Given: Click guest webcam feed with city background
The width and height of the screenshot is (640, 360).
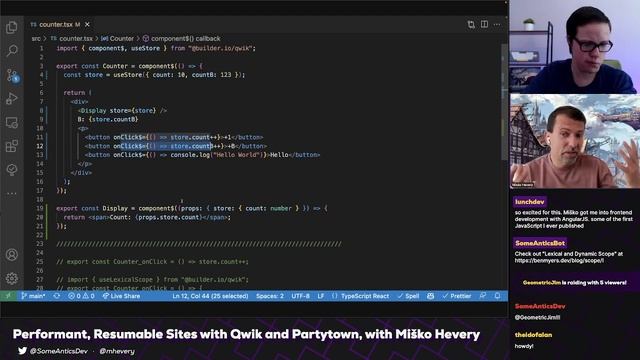Looking at the screenshot, I should 575,142.
